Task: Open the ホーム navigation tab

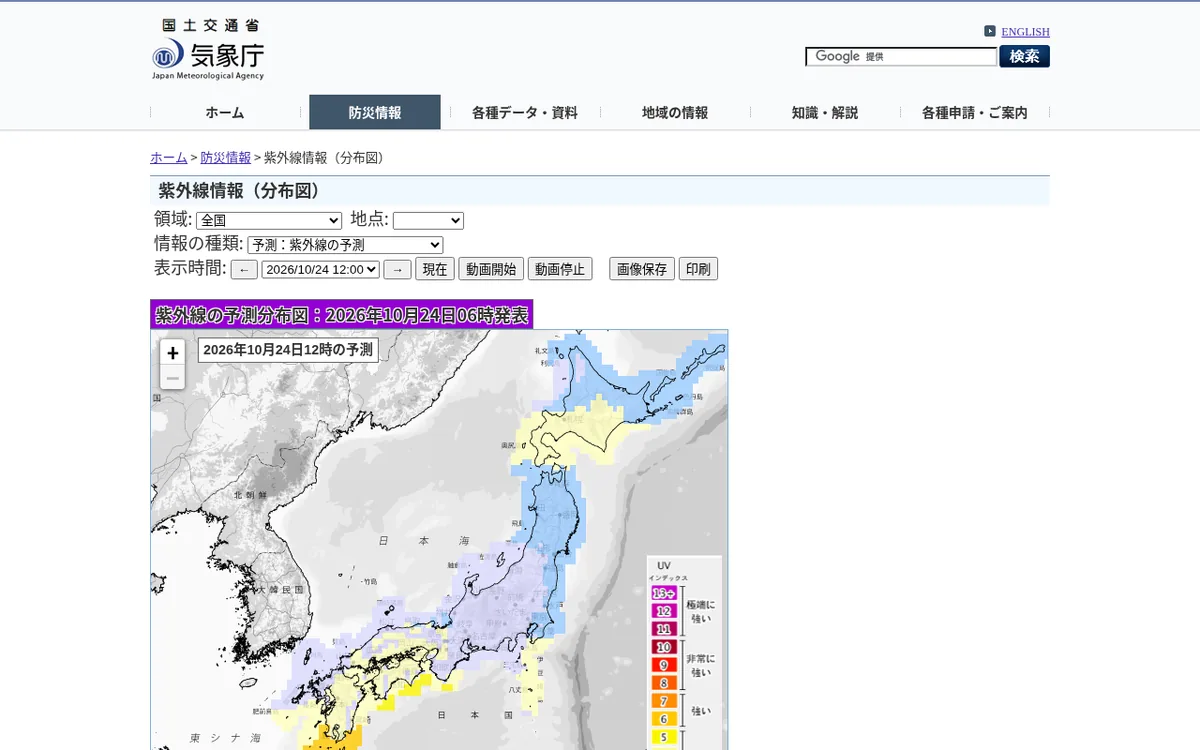Action: point(225,113)
